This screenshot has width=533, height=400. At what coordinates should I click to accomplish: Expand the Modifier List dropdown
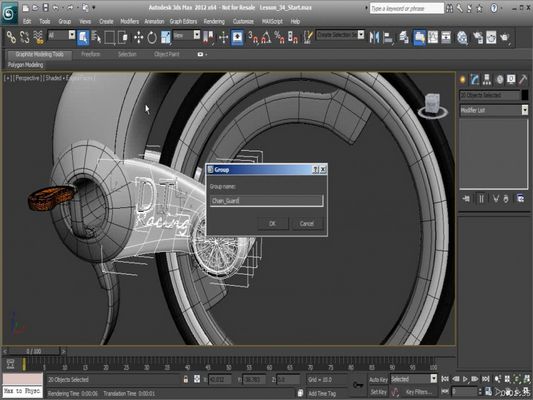click(x=494, y=110)
